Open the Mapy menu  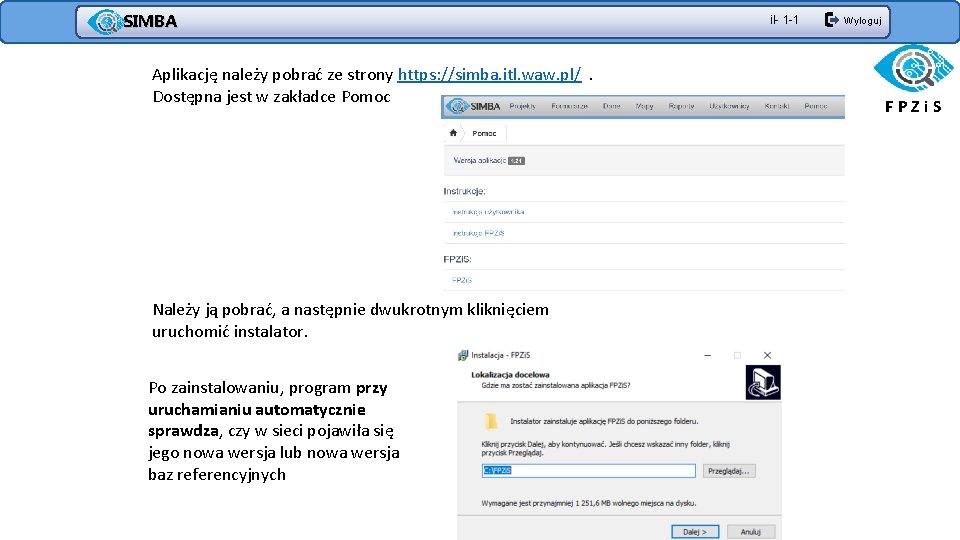pos(644,106)
